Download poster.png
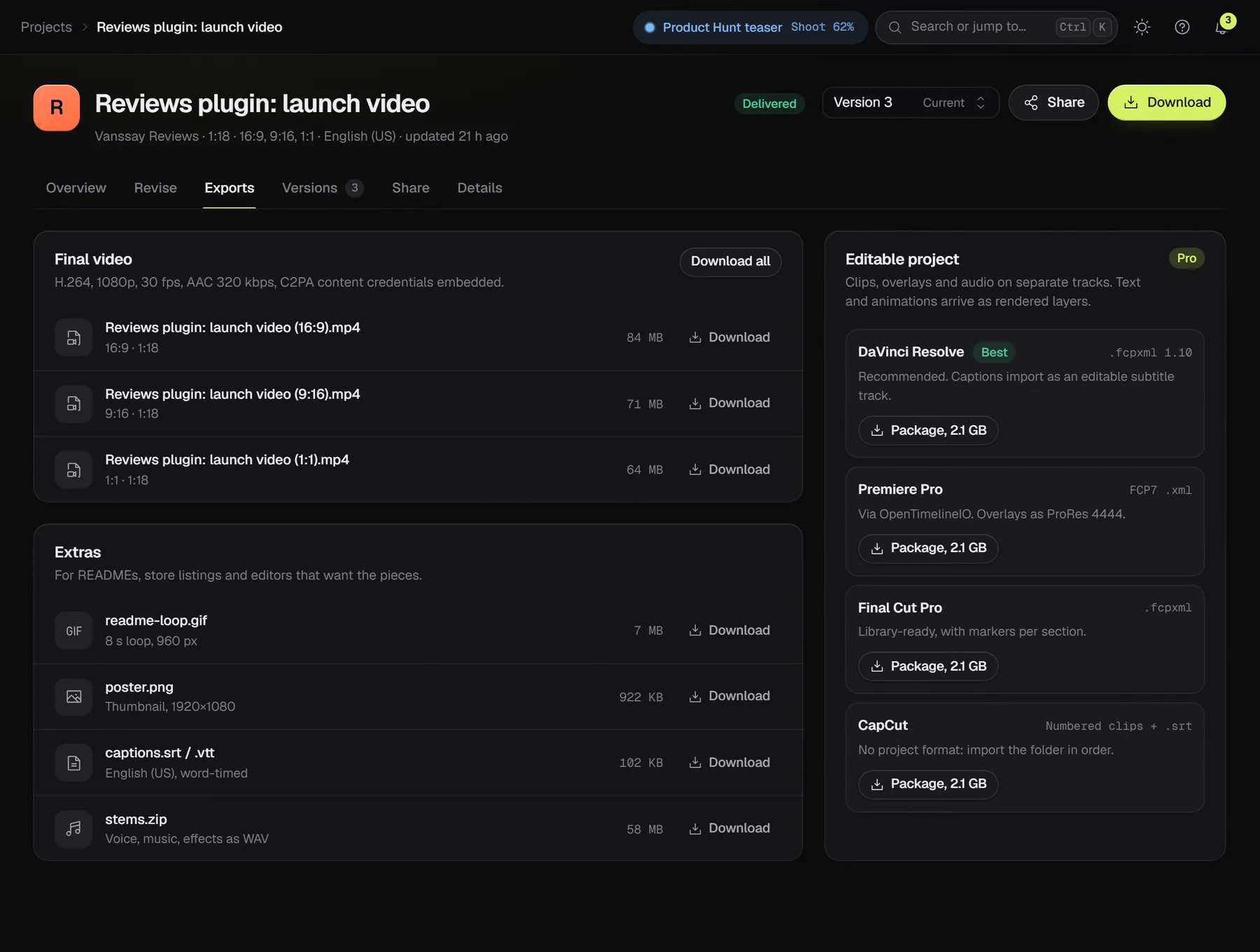This screenshot has height=952, width=1260. pos(729,696)
